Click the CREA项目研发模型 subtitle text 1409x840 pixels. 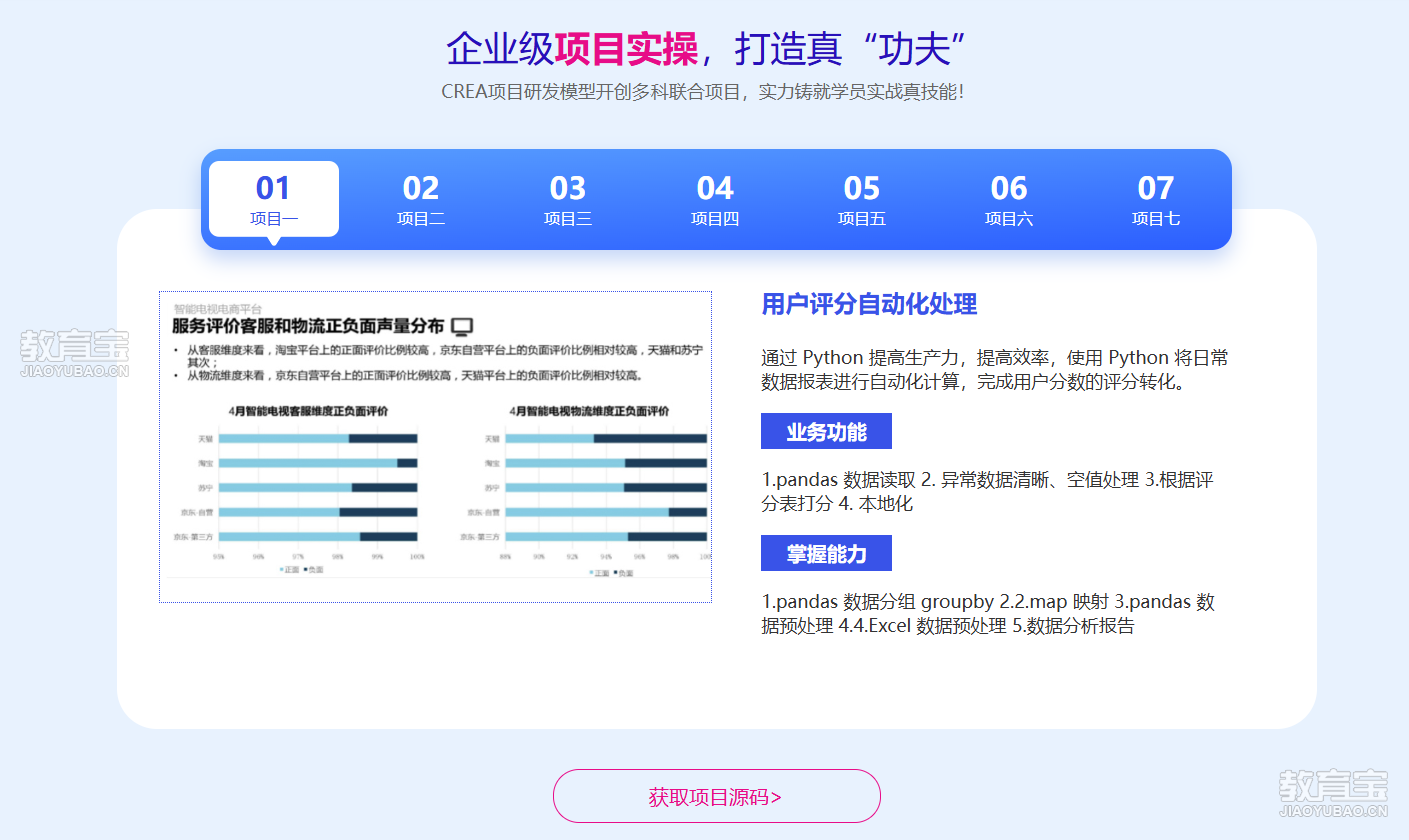coord(702,92)
